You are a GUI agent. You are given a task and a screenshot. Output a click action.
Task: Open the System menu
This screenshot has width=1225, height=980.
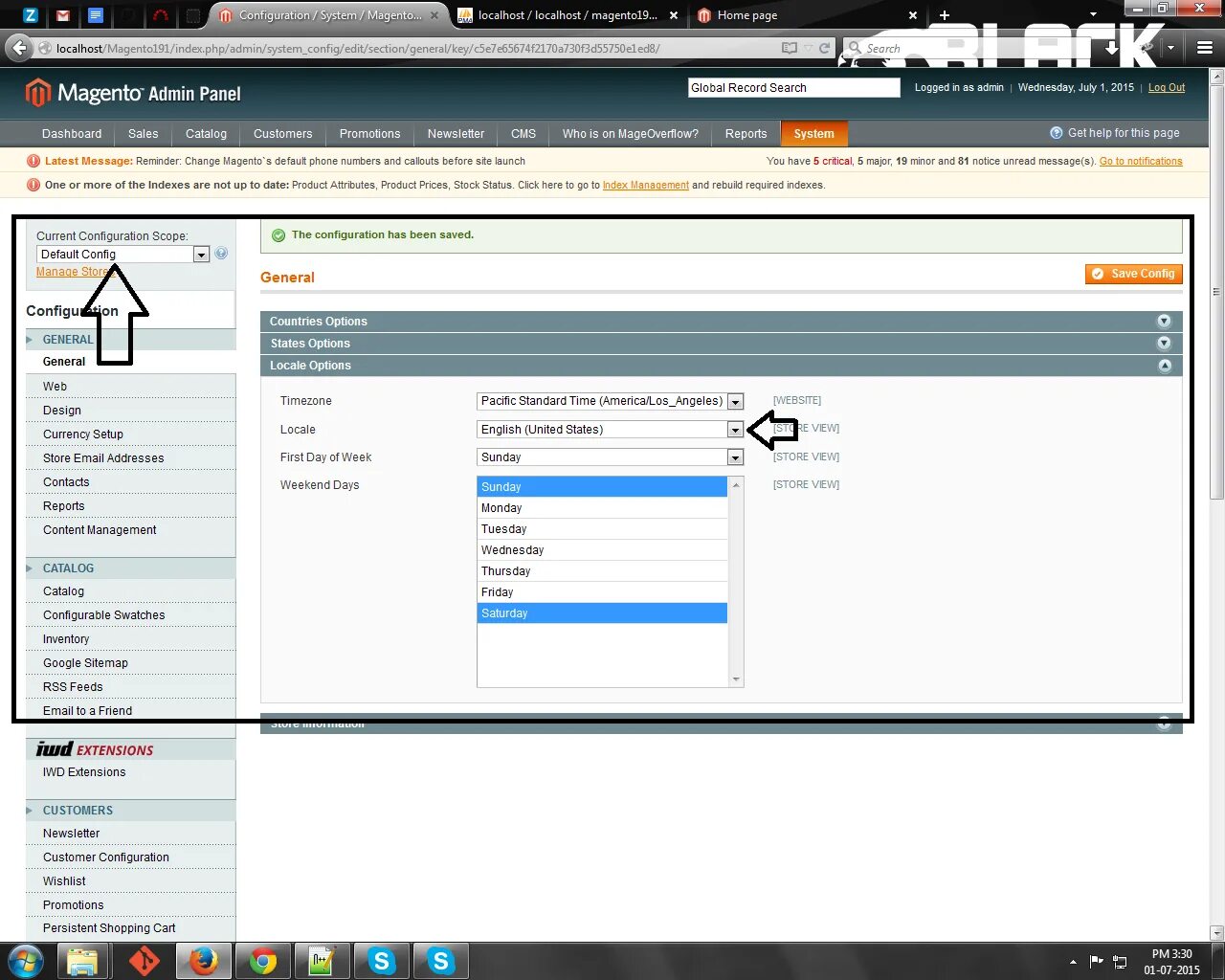(x=813, y=134)
